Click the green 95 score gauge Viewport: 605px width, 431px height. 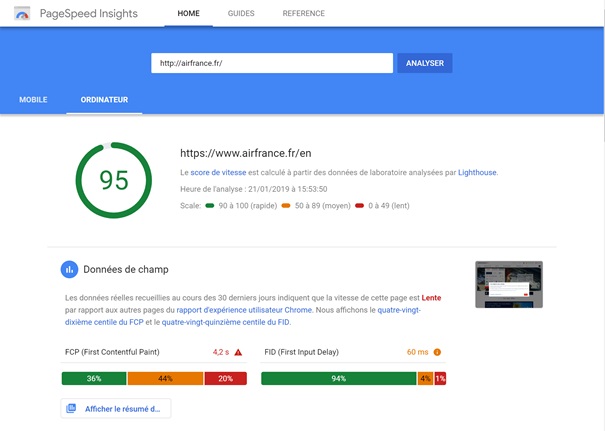tap(113, 180)
